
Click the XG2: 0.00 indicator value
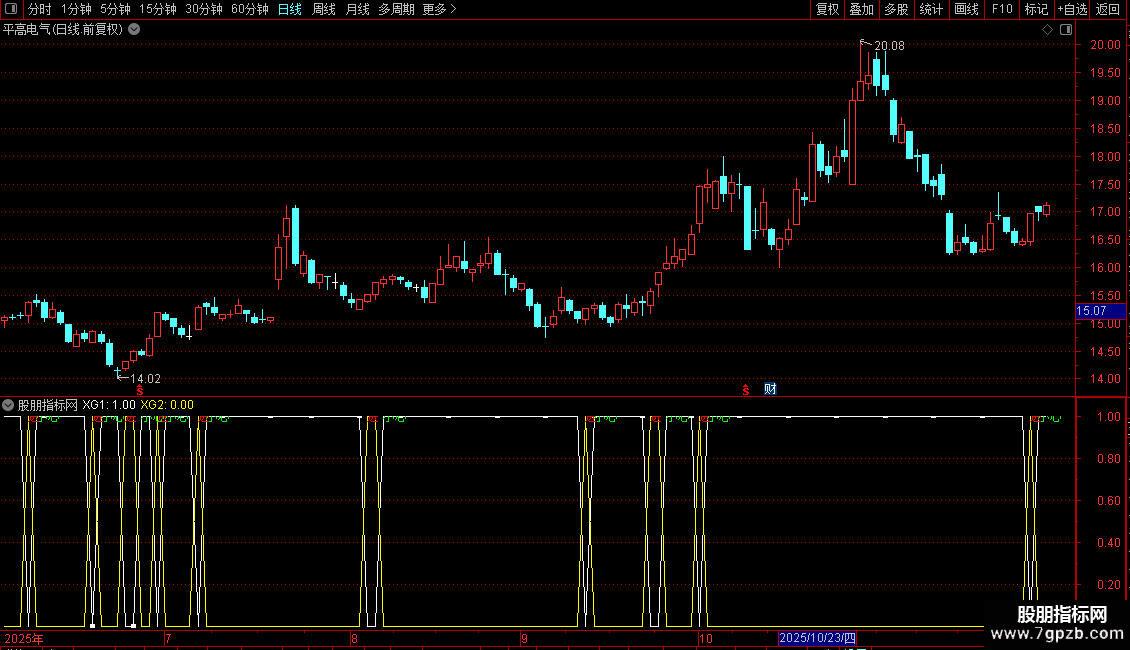pyautogui.click(x=167, y=405)
